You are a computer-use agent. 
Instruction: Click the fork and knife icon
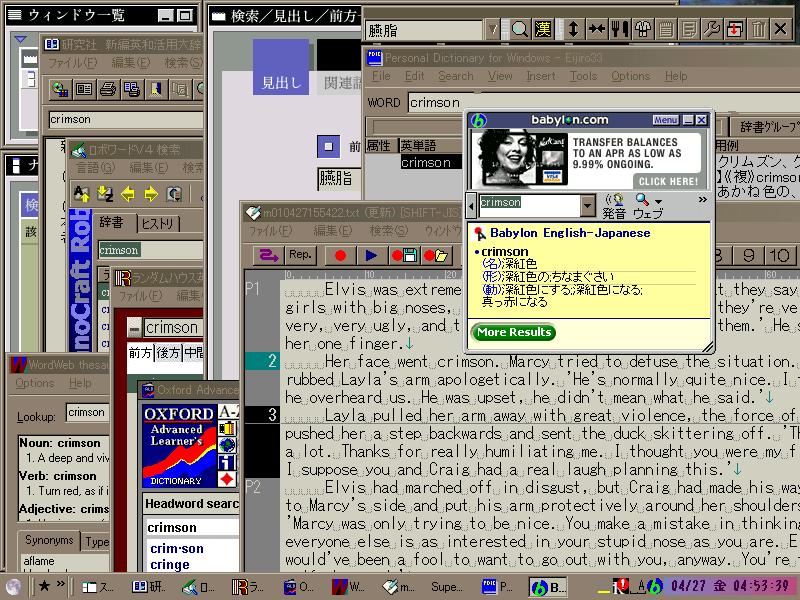coord(620,30)
